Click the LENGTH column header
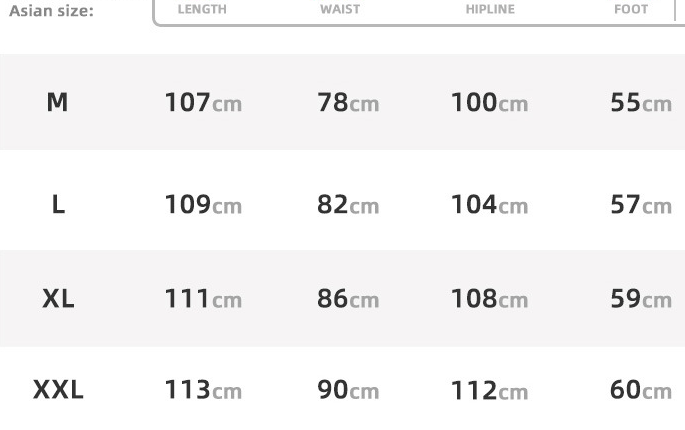 click(202, 10)
